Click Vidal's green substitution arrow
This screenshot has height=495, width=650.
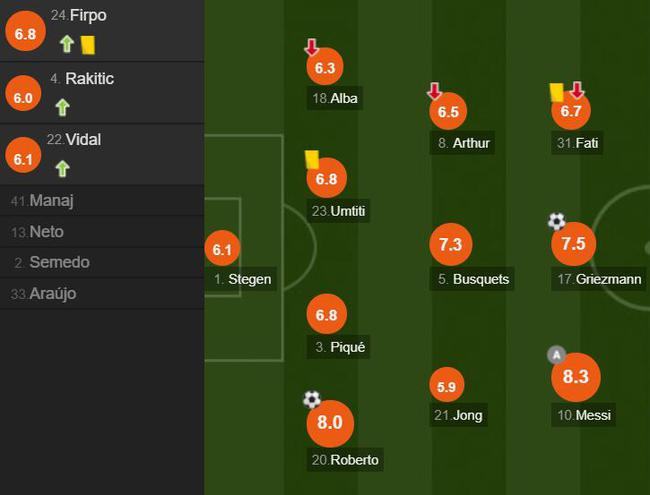62,168
